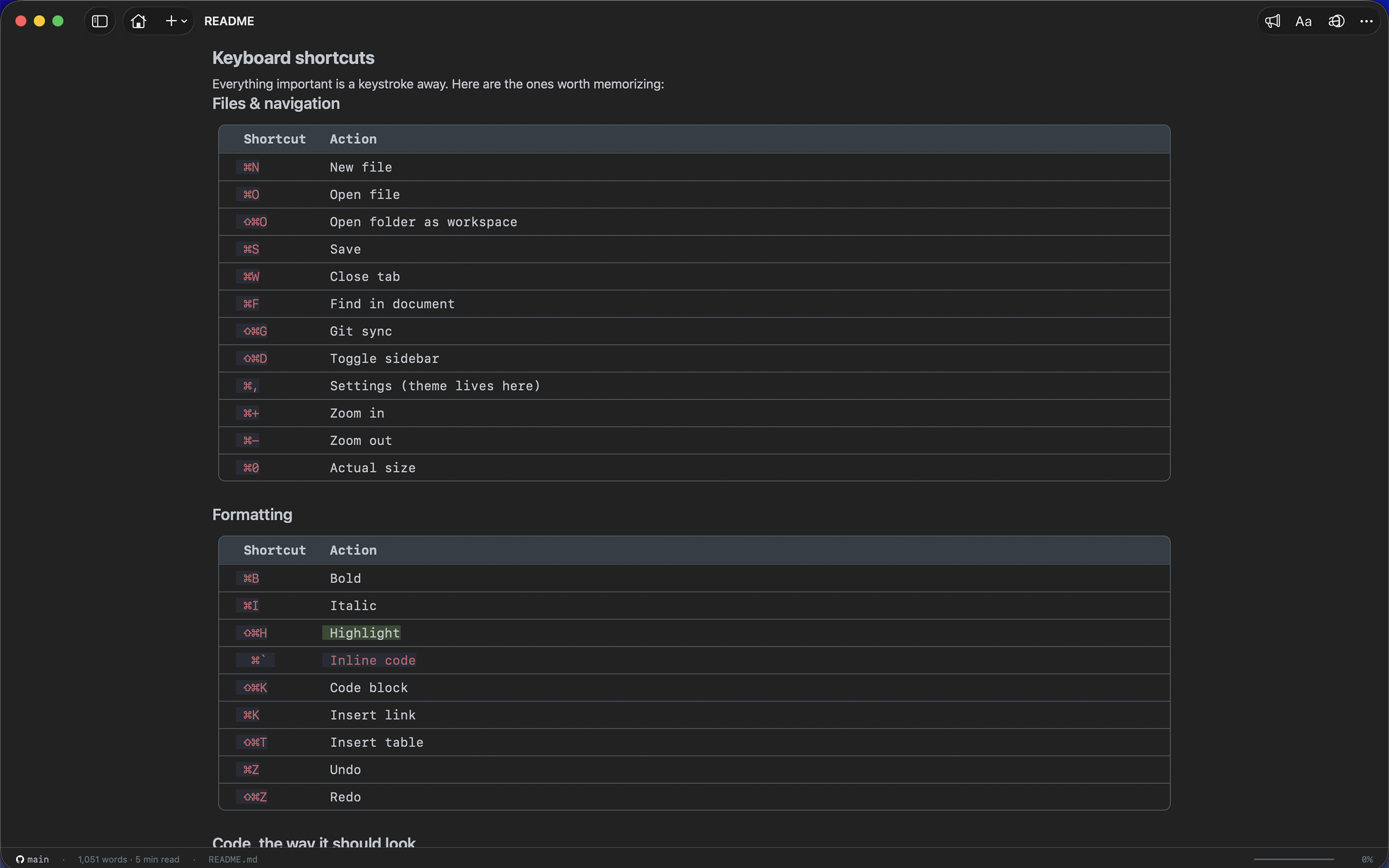Click the Find in document cell
This screenshot has width=1389, height=868.
tap(393, 304)
